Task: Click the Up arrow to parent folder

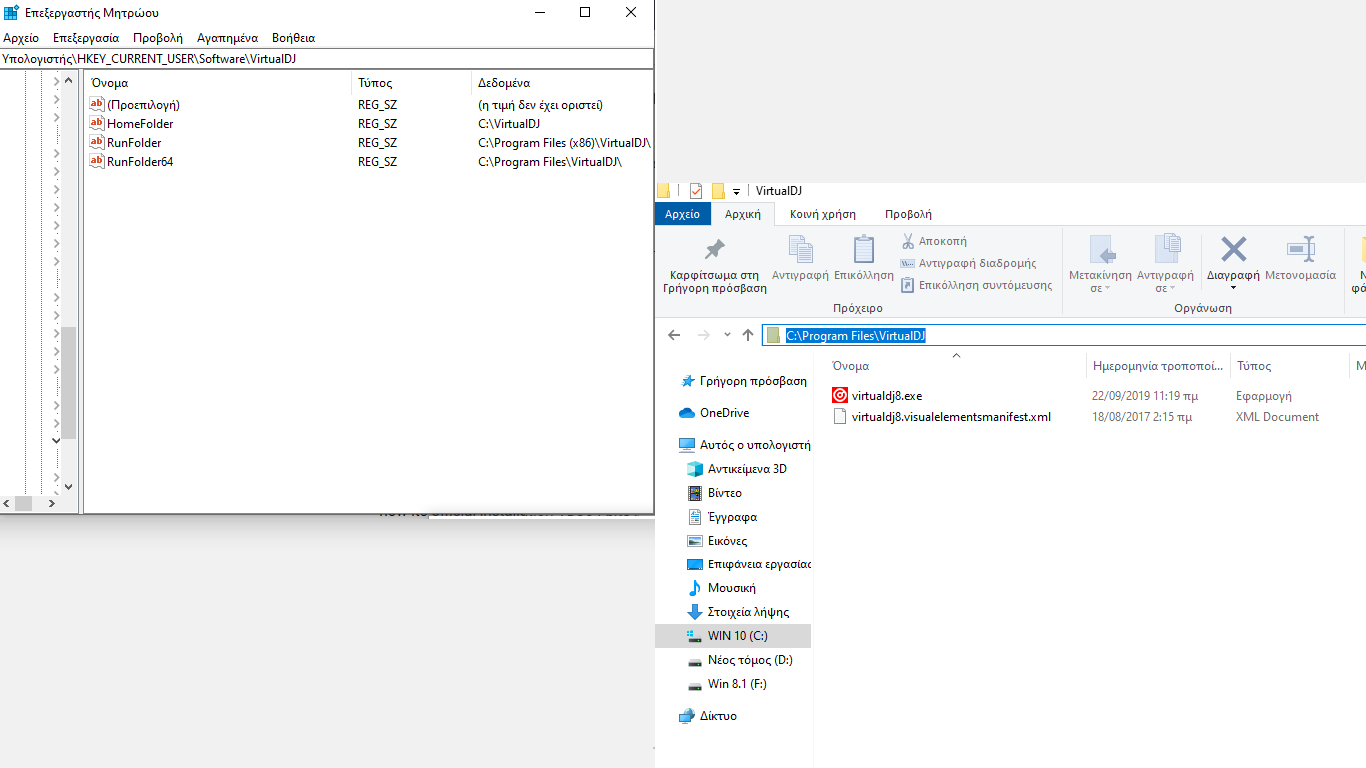Action: tap(748, 335)
